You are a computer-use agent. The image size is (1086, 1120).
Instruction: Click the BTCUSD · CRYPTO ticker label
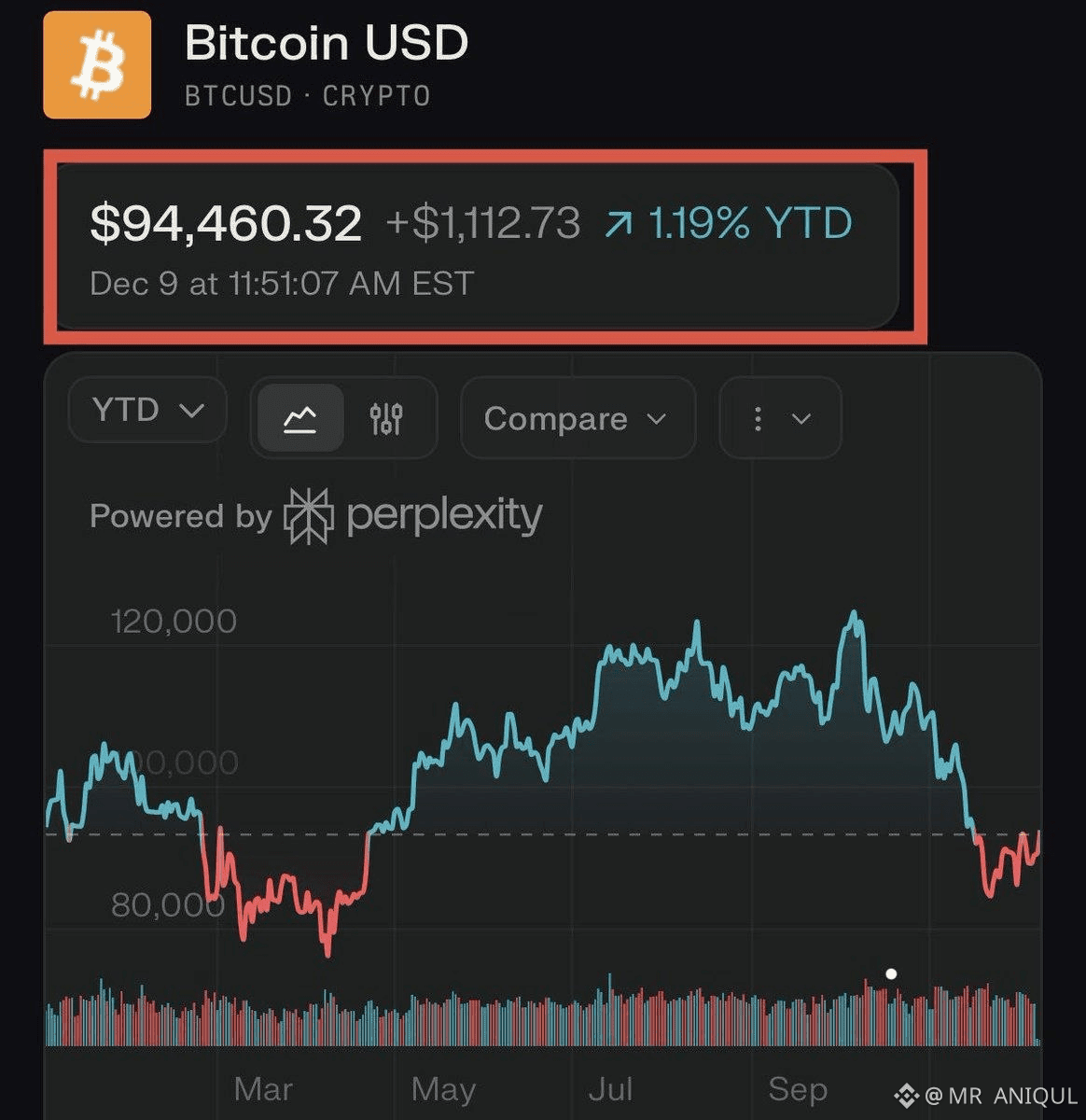307,96
